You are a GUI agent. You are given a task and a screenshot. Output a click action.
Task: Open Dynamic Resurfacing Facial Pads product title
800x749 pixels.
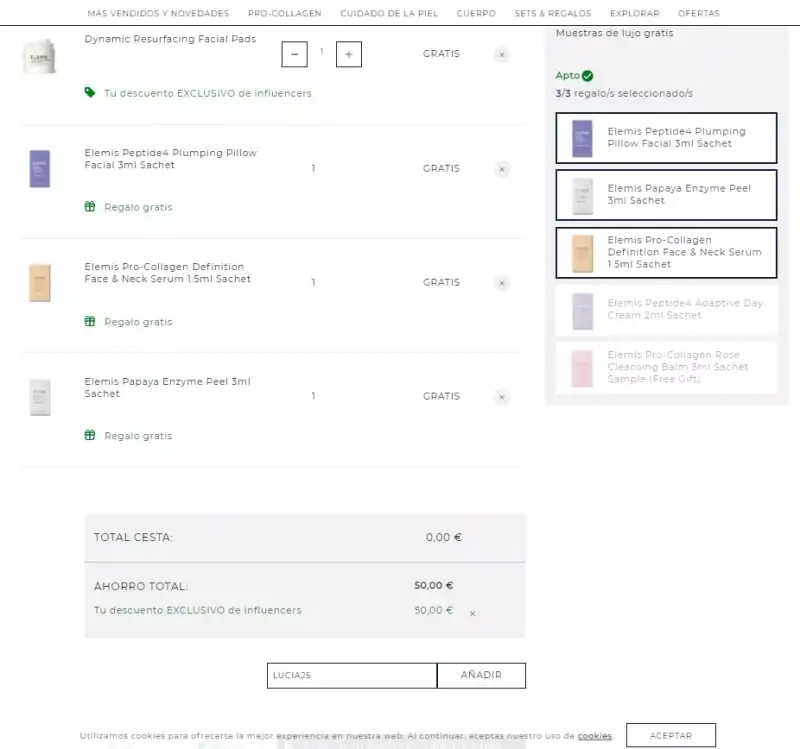tap(170, 39)
